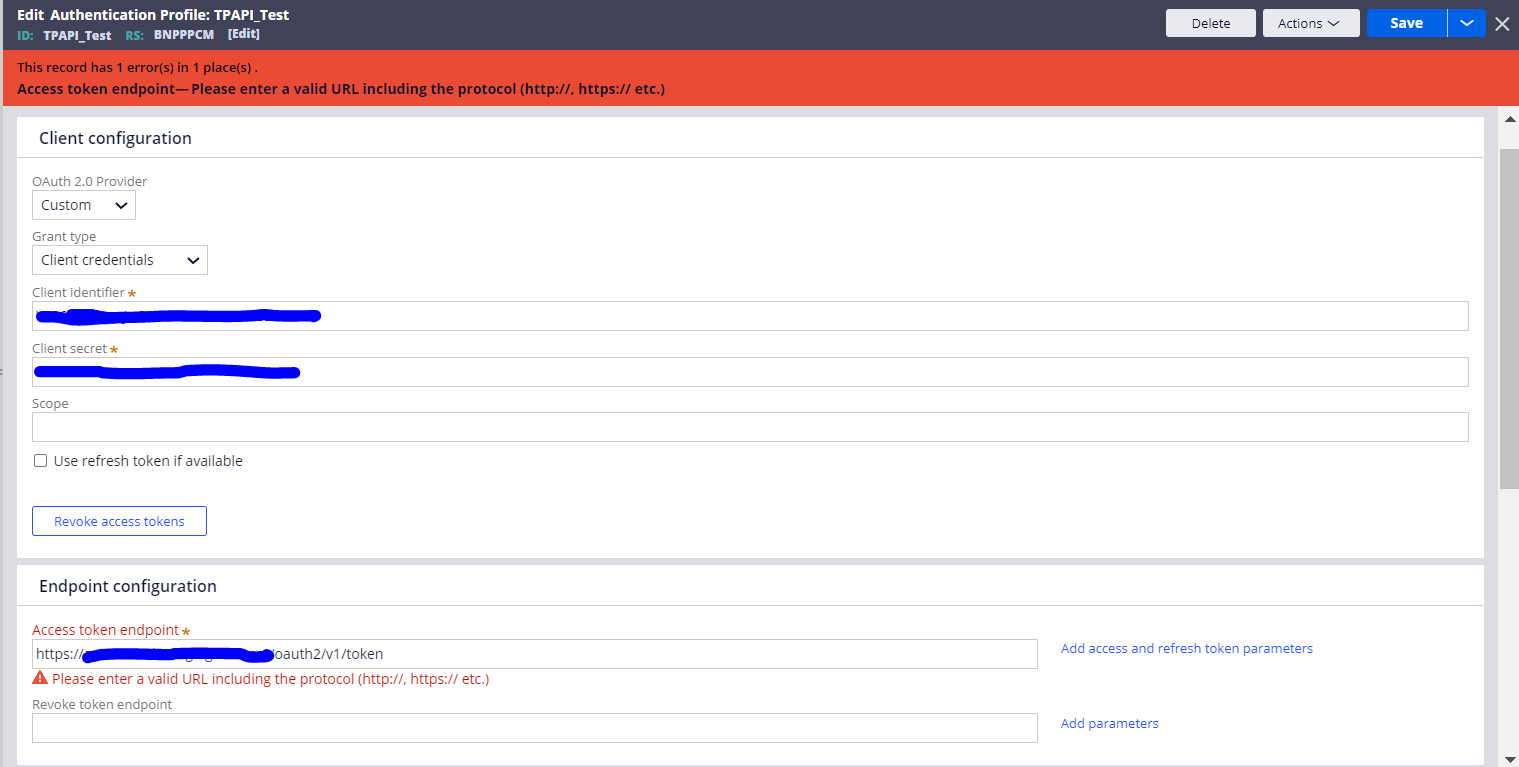1519x767 pixels.
Task: Click the [Edit] link beside ruleset
Action: [x=244, y=34]
